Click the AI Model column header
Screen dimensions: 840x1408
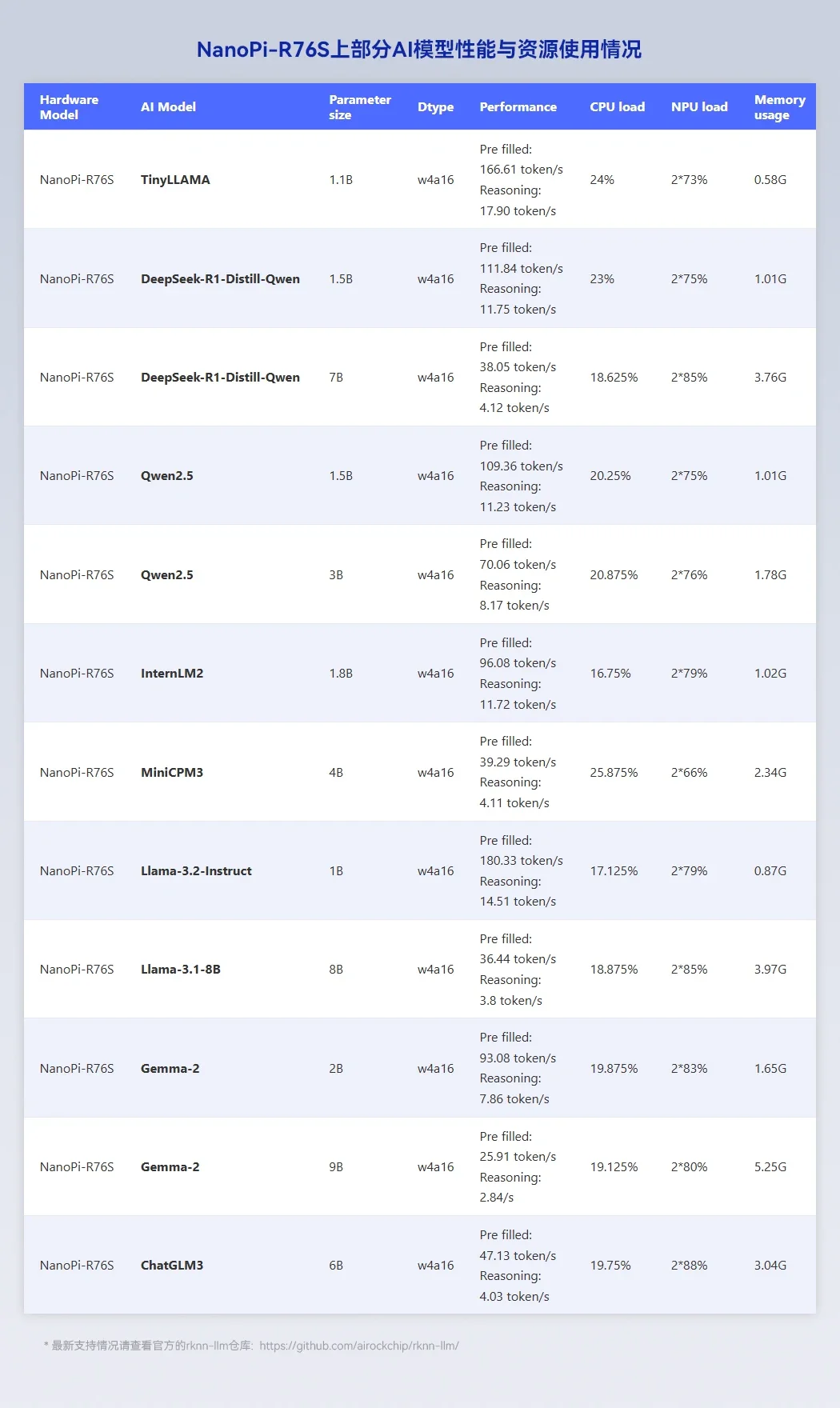click(x=168, y=107)
